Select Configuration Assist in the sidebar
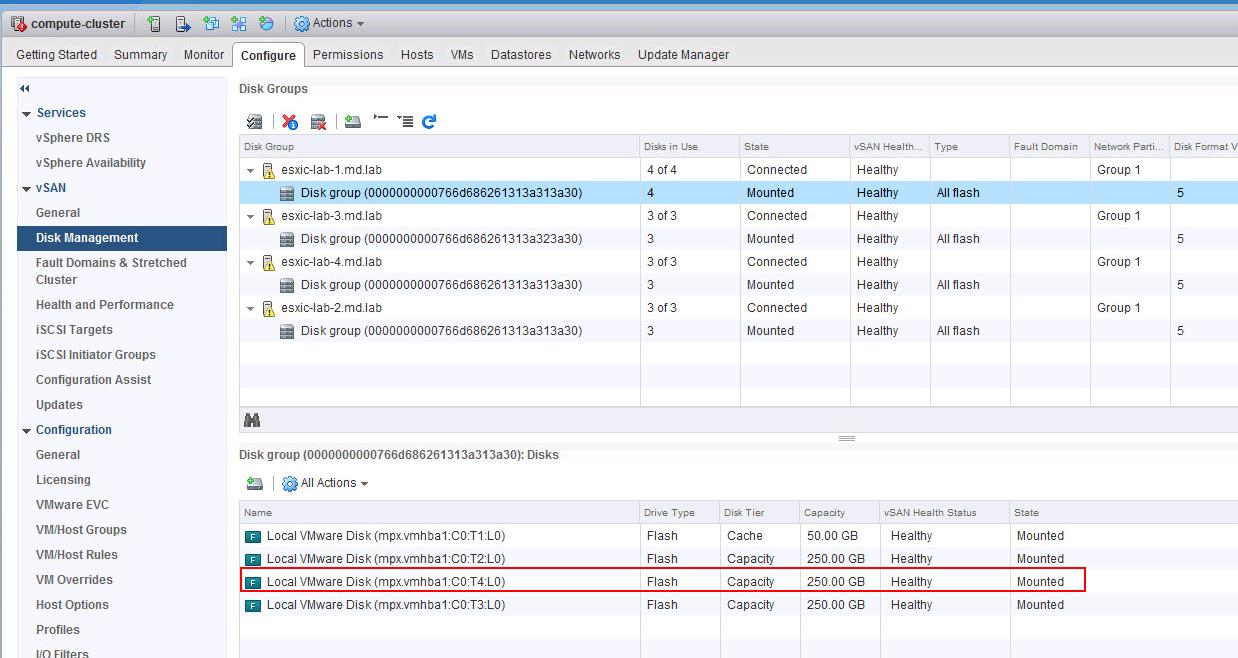1238x658 pixels. coord(94,380)
